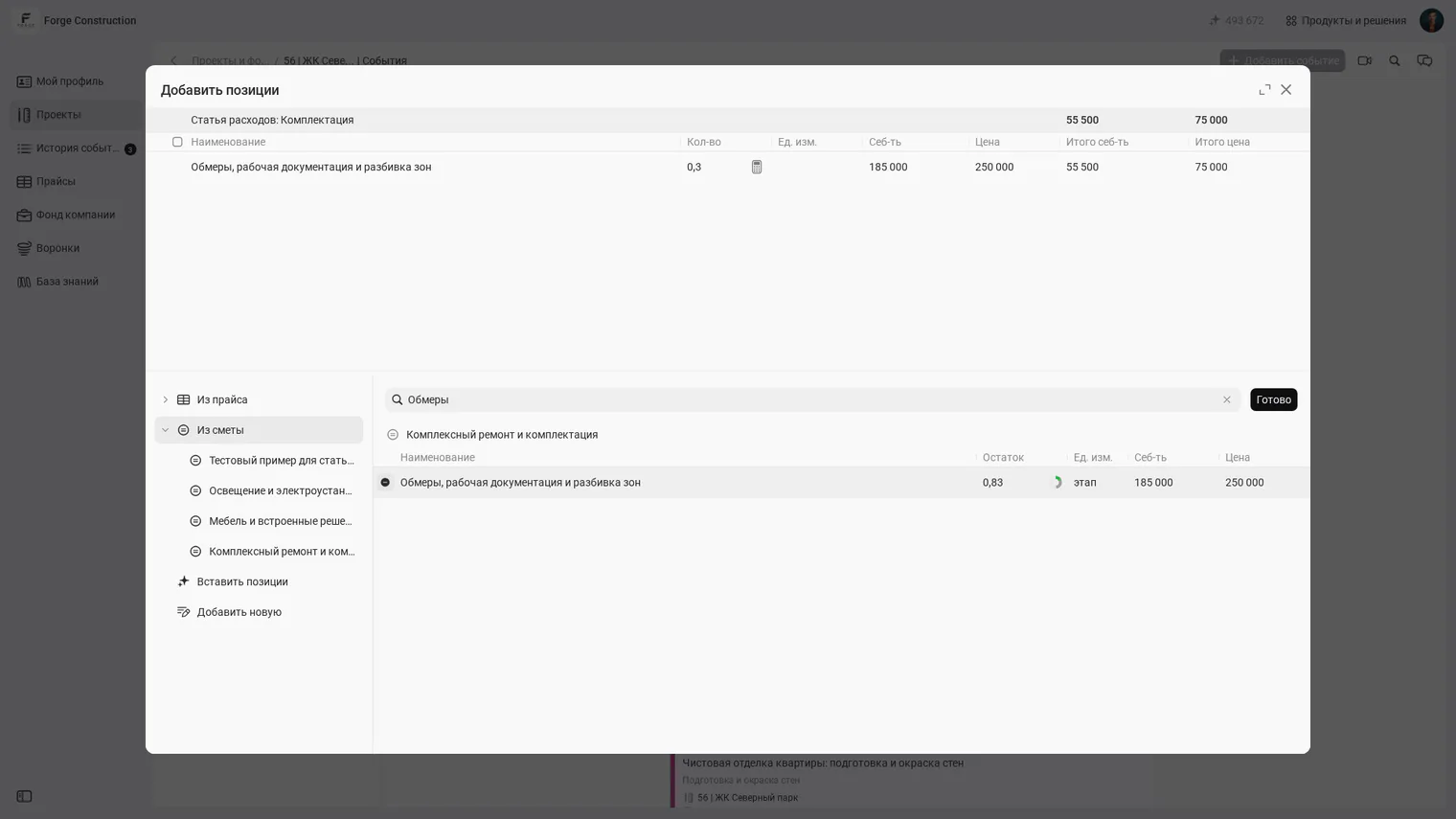The width and height of the screenshot is (1456, 819).
Task: Click the Готово button
Action: click(1273, 399)
